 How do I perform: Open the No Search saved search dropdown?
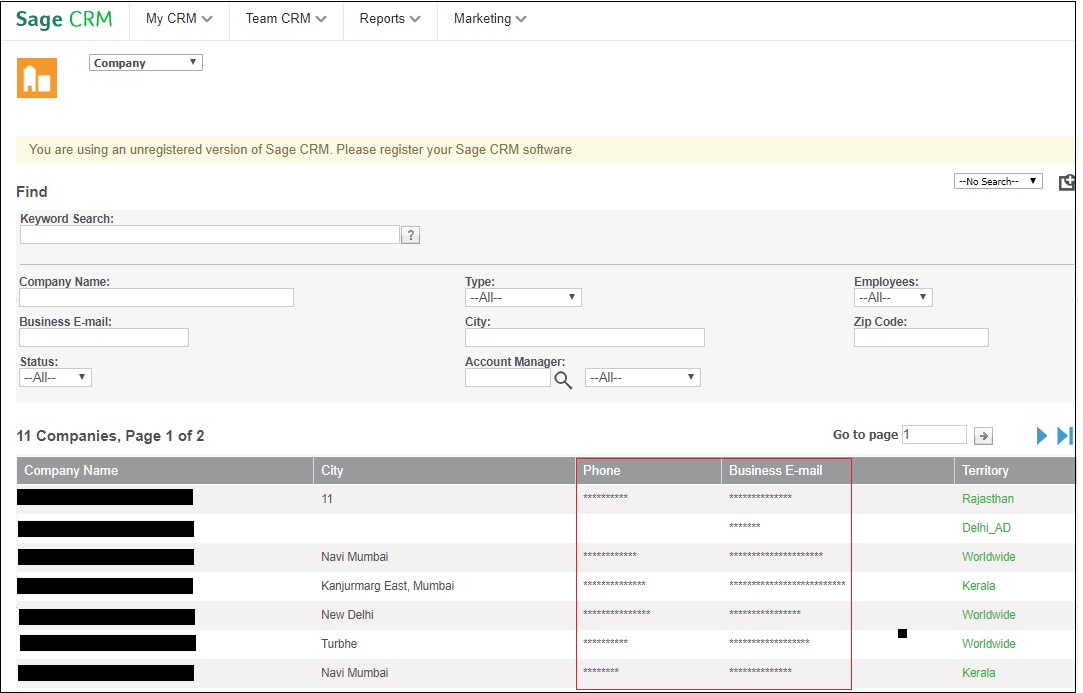[998, 182]
